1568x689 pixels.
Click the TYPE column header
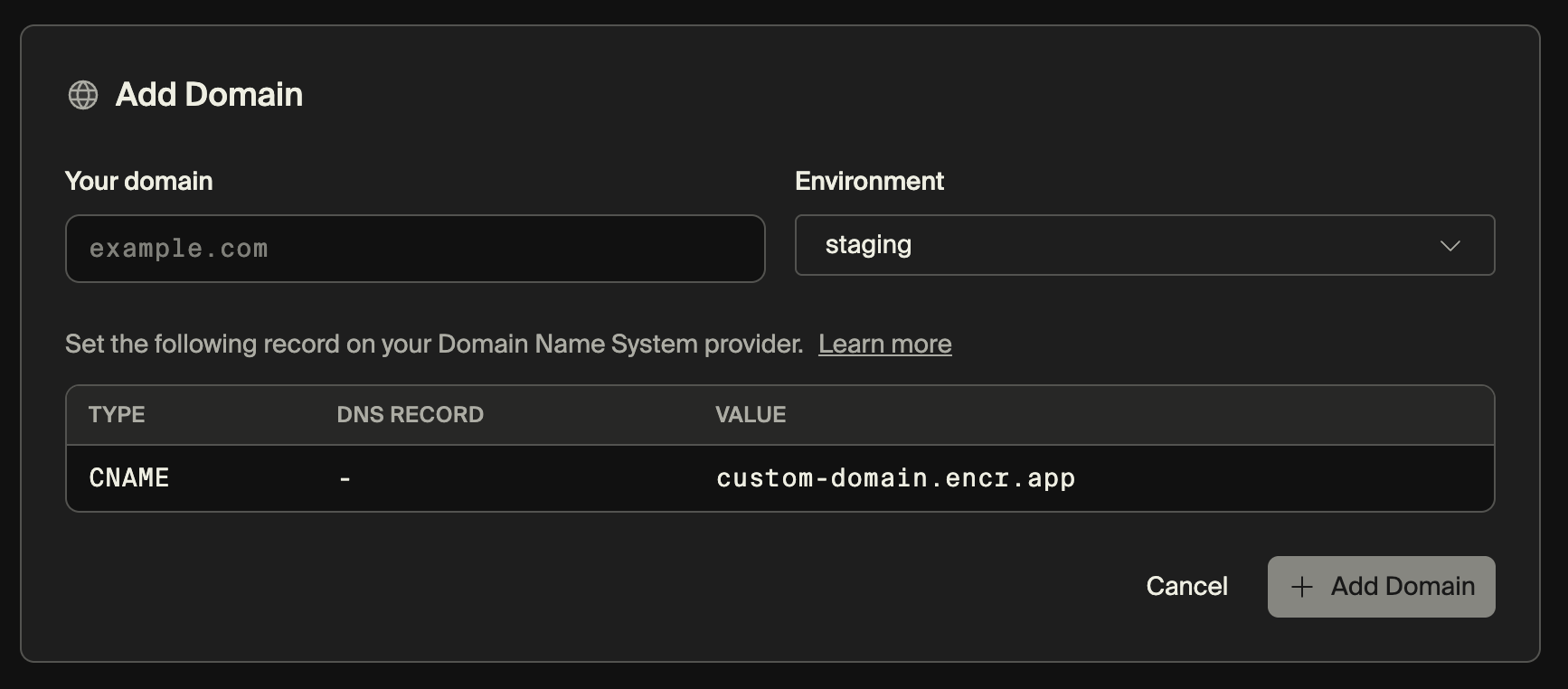click(x=117, y=415)
